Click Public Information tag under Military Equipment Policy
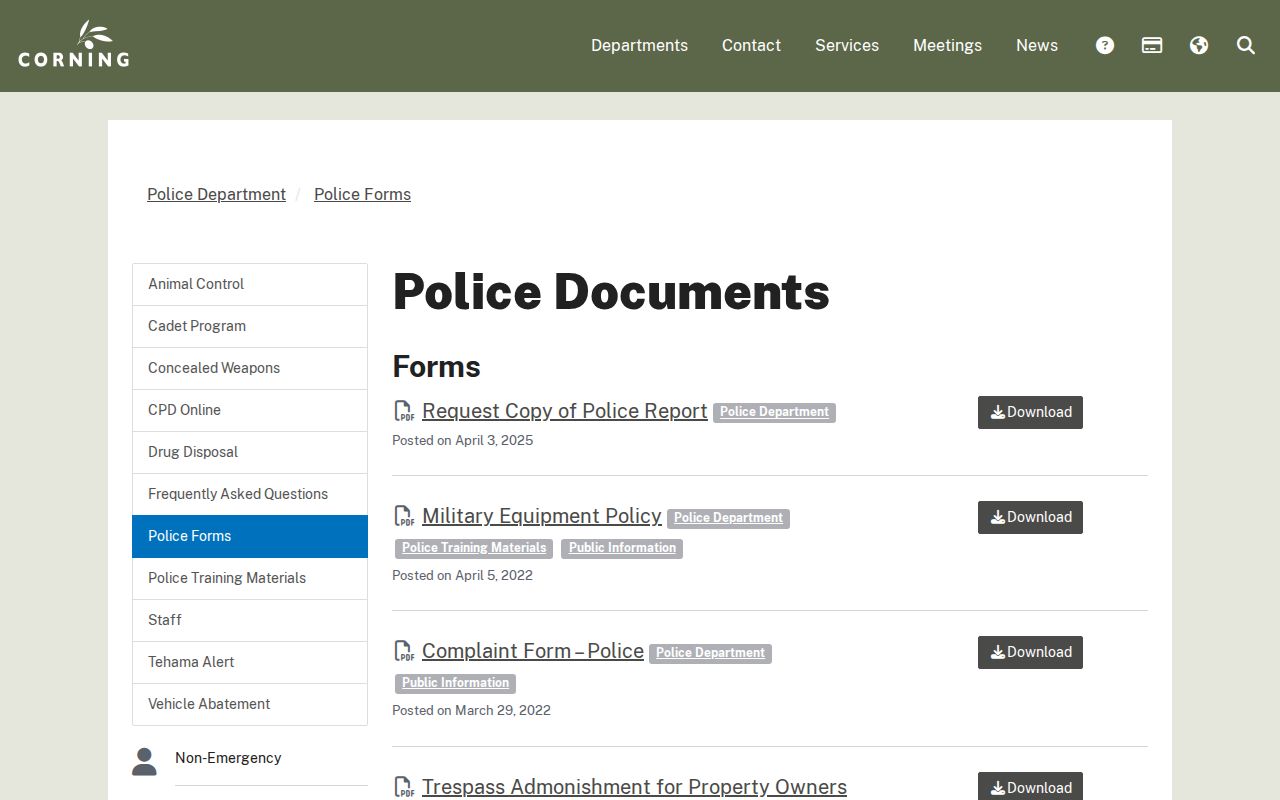Viewport: 1280px width, 800px height. (x=622, y=548)
